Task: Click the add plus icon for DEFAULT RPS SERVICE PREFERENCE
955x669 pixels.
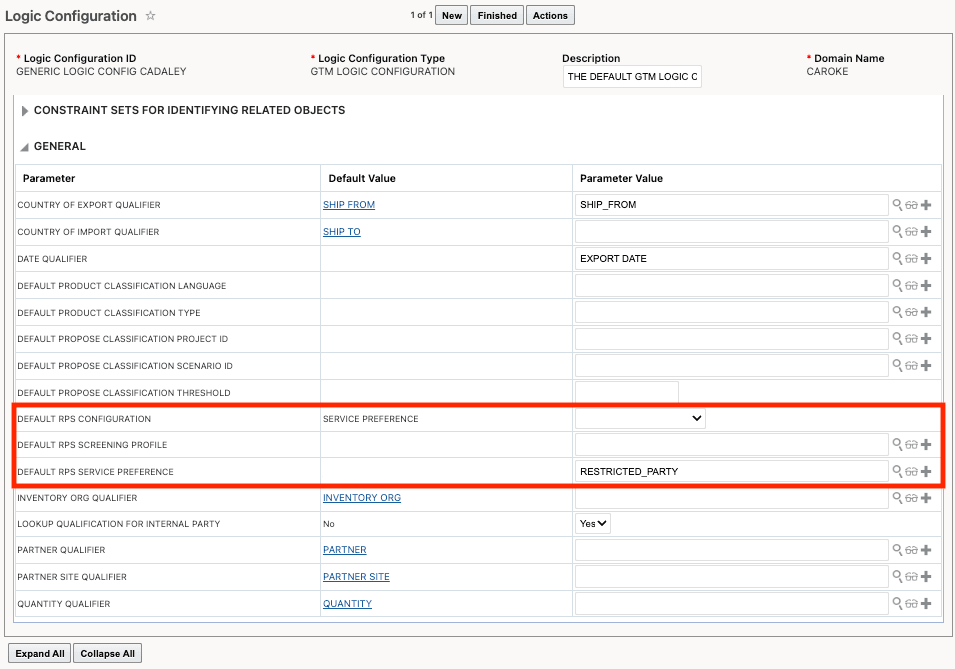Action: pos(925,471)
